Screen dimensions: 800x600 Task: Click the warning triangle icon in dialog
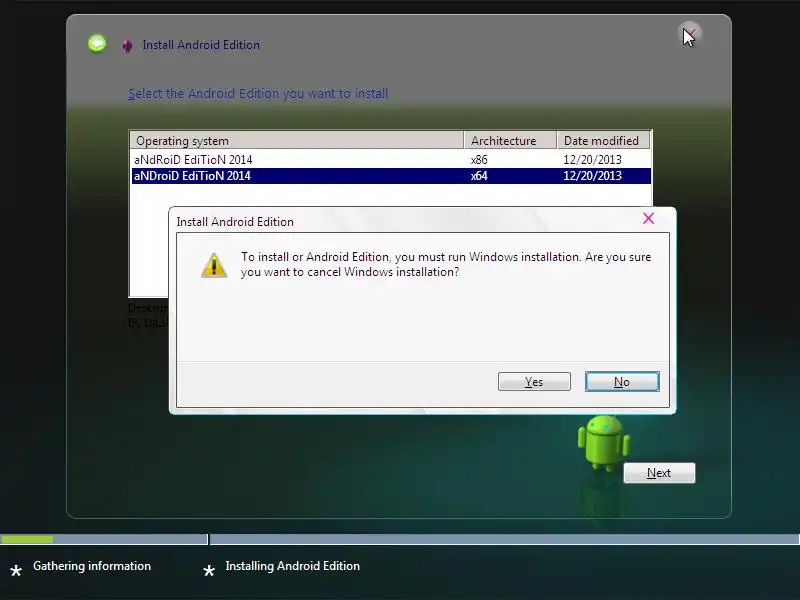(214, 265)
